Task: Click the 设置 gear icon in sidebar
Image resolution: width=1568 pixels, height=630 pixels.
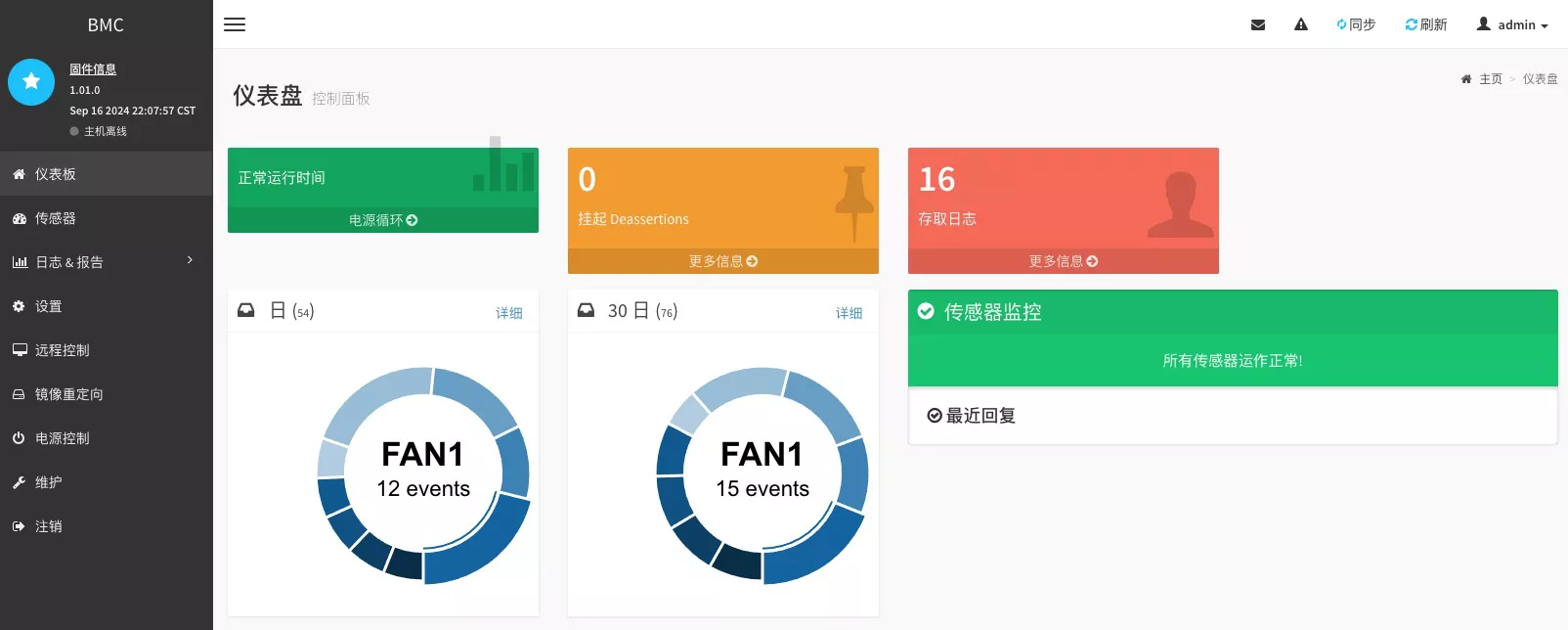Action: (19, 306)
